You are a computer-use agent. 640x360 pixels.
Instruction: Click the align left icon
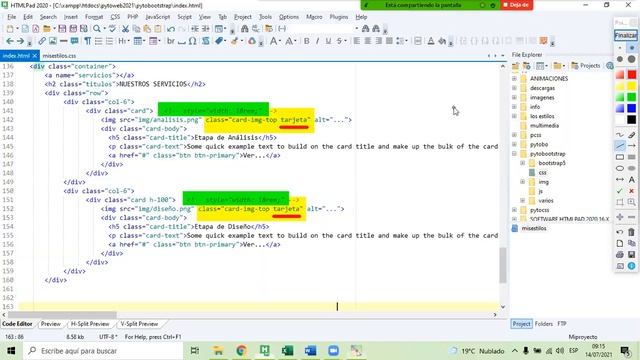357,41
